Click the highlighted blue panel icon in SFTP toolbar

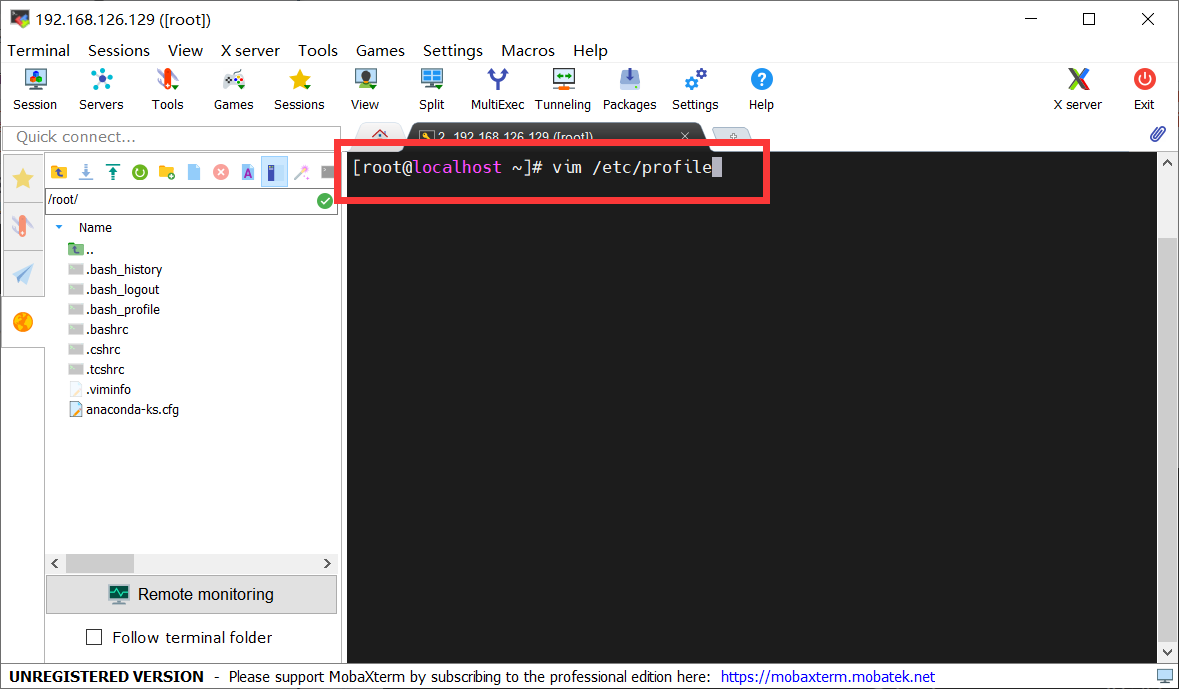coord(274,172)
